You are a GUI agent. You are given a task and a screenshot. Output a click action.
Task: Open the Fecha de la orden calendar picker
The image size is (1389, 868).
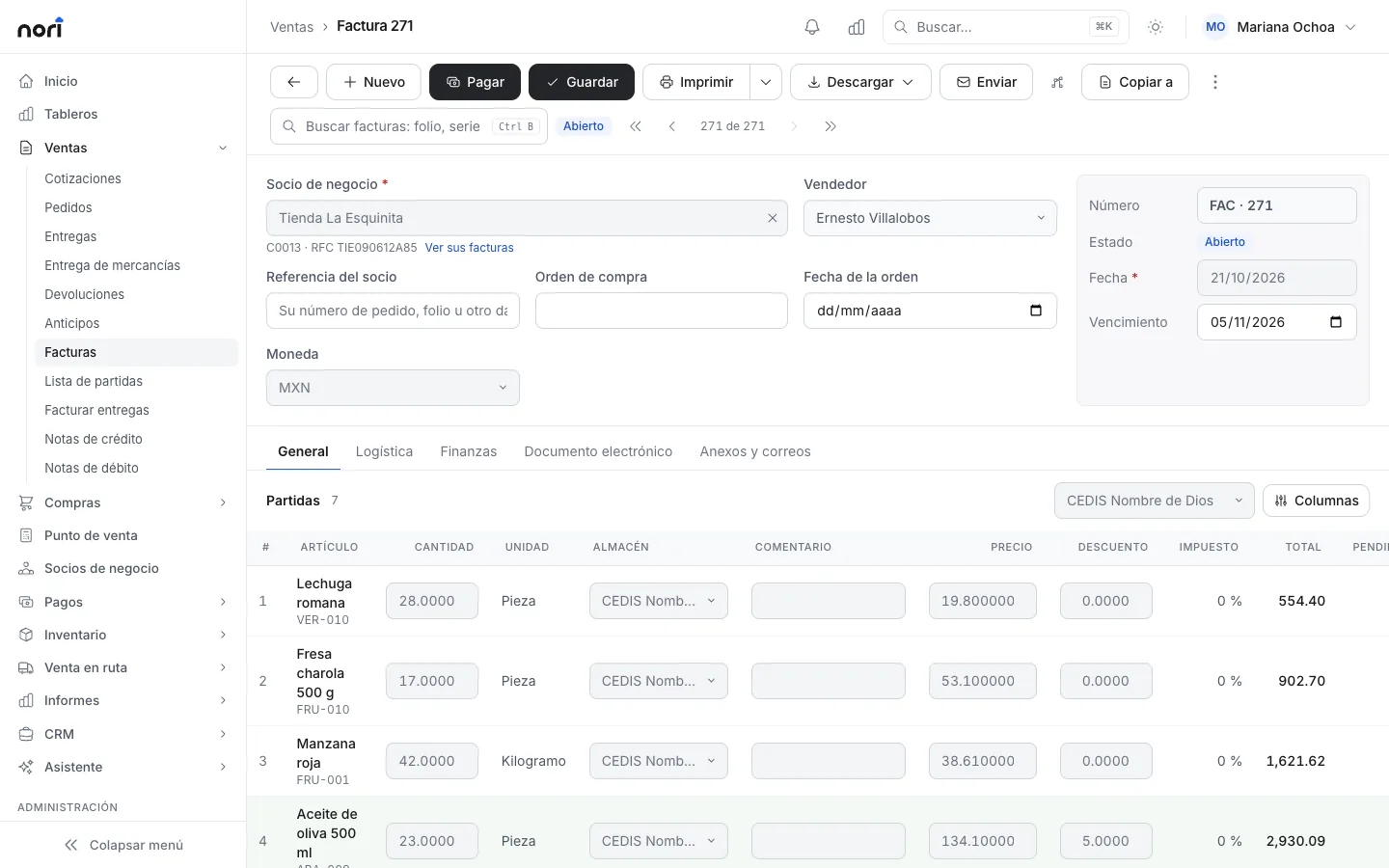(1036, 311)
